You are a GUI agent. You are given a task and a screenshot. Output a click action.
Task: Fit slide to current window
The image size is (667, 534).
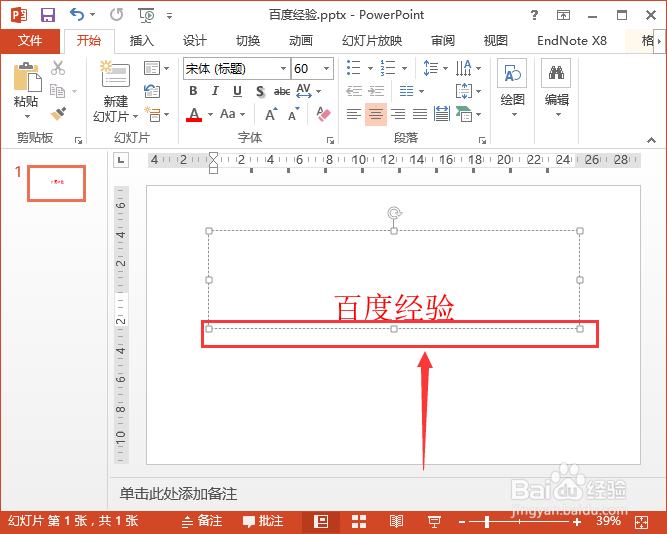coord(641,522)
